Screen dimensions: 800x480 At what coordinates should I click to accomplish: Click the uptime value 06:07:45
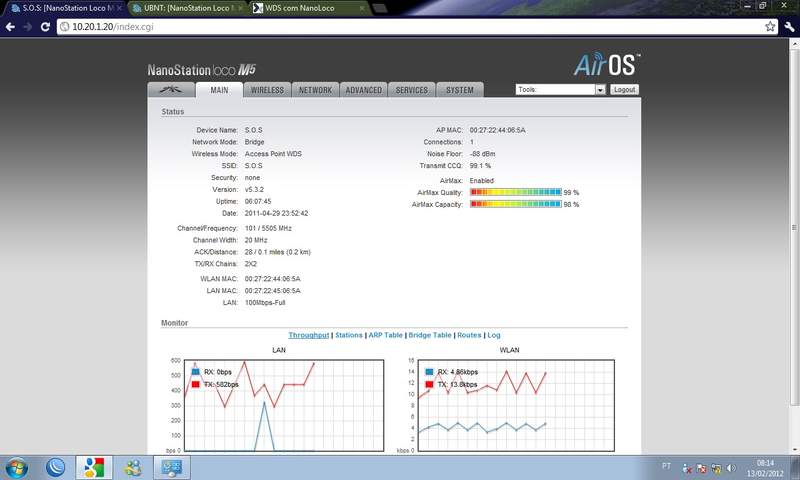coord(258,201)
